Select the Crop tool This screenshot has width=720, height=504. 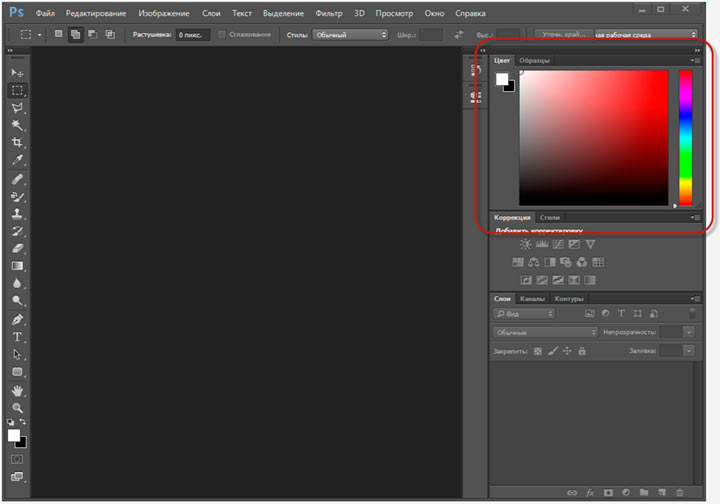[17, 142]
